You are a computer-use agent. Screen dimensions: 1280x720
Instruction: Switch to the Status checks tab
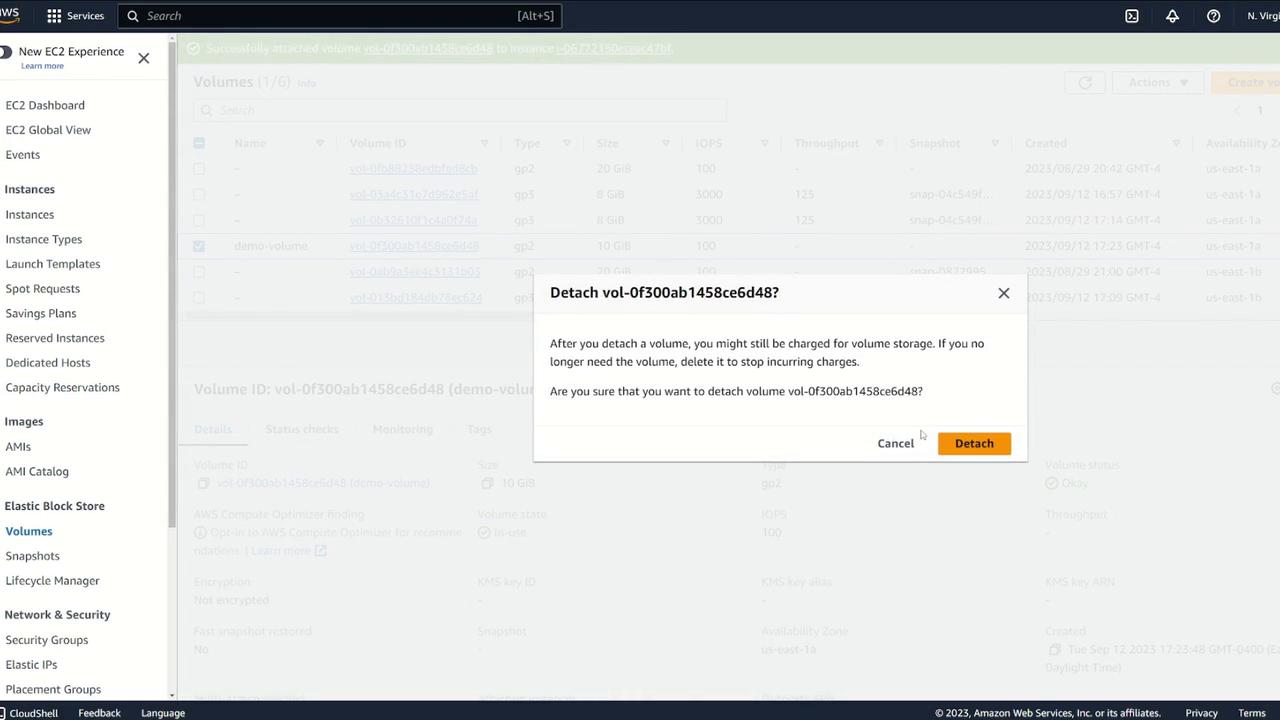coord(302,429)
